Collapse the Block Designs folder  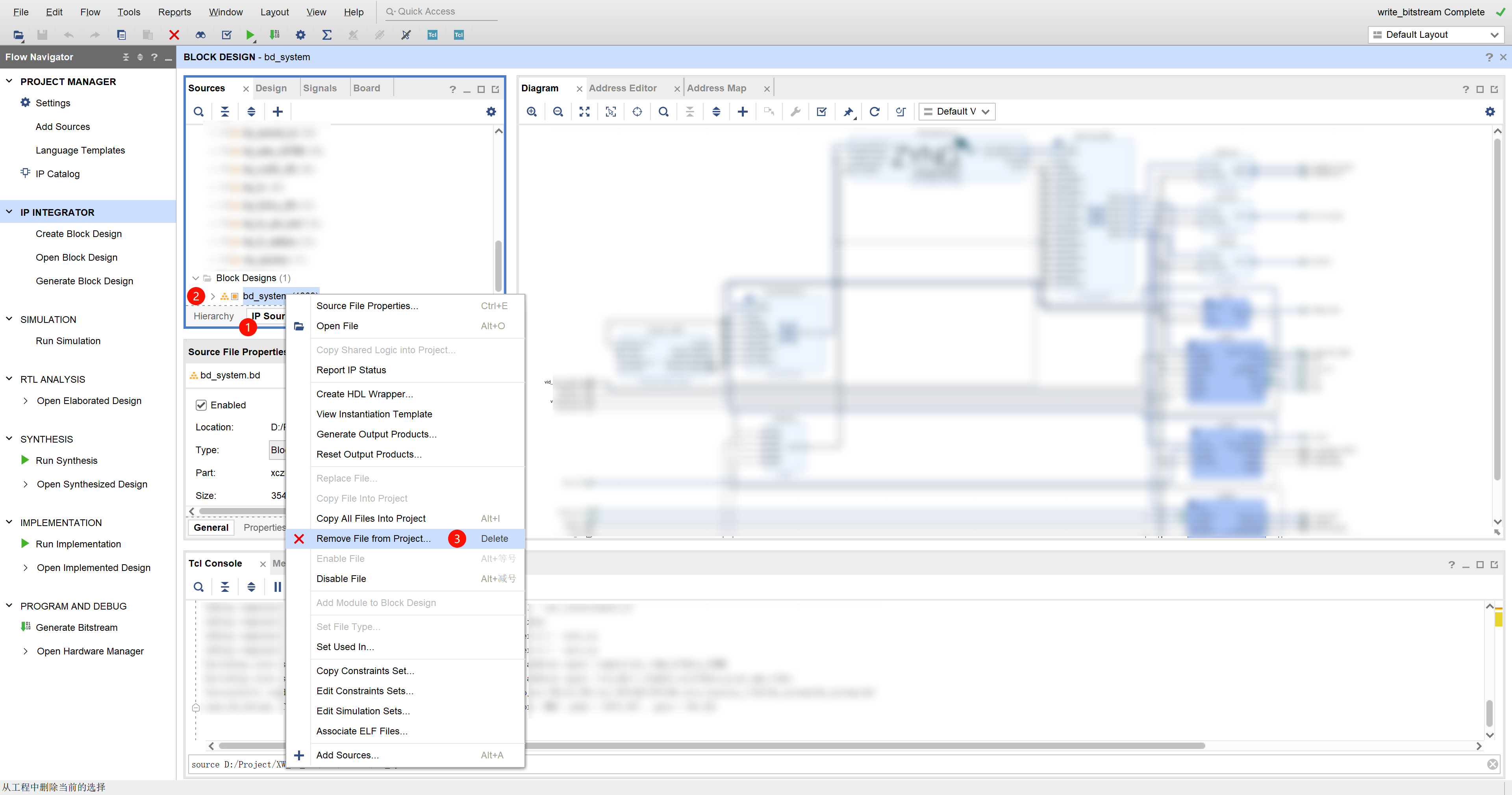click(x=195, y=278)
